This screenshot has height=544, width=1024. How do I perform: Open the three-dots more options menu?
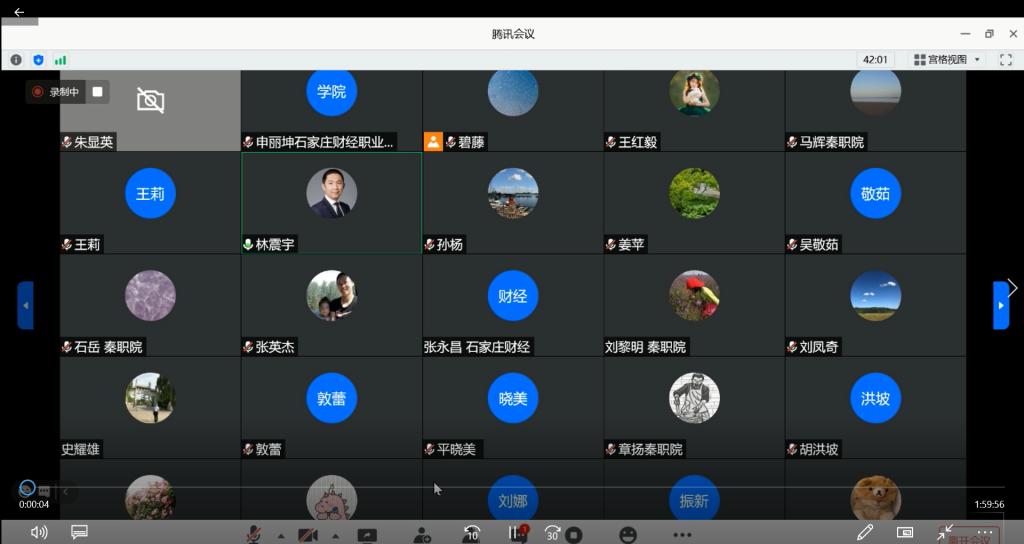[682, 534]
